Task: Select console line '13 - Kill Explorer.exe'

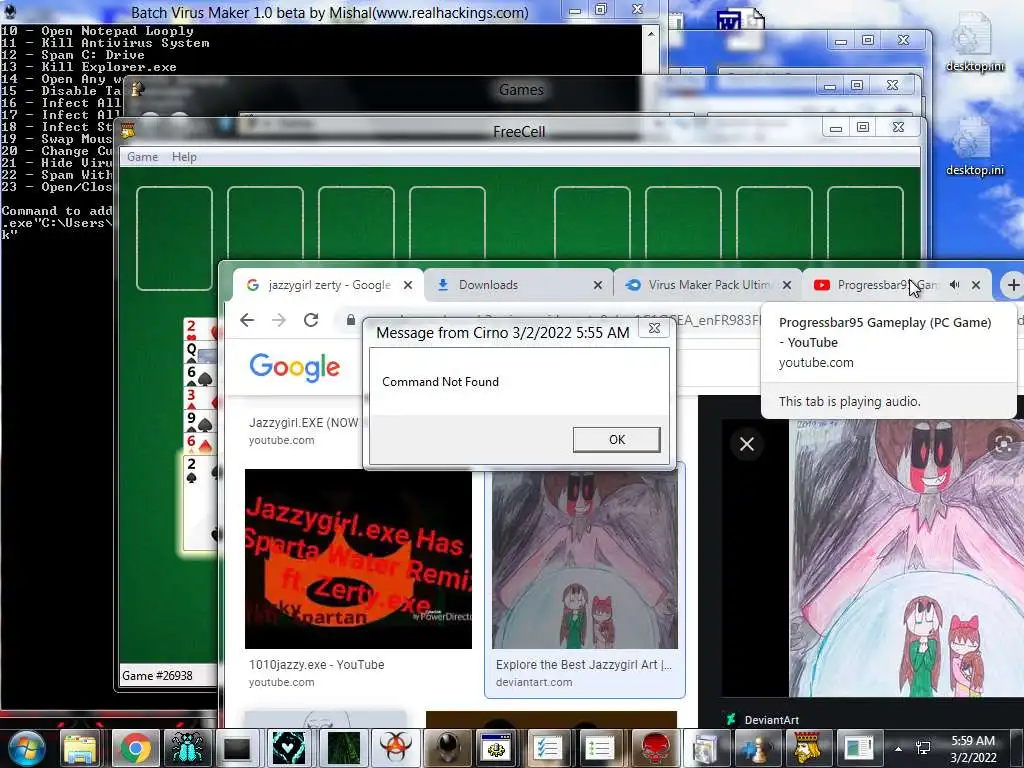Action: (89, 67)
